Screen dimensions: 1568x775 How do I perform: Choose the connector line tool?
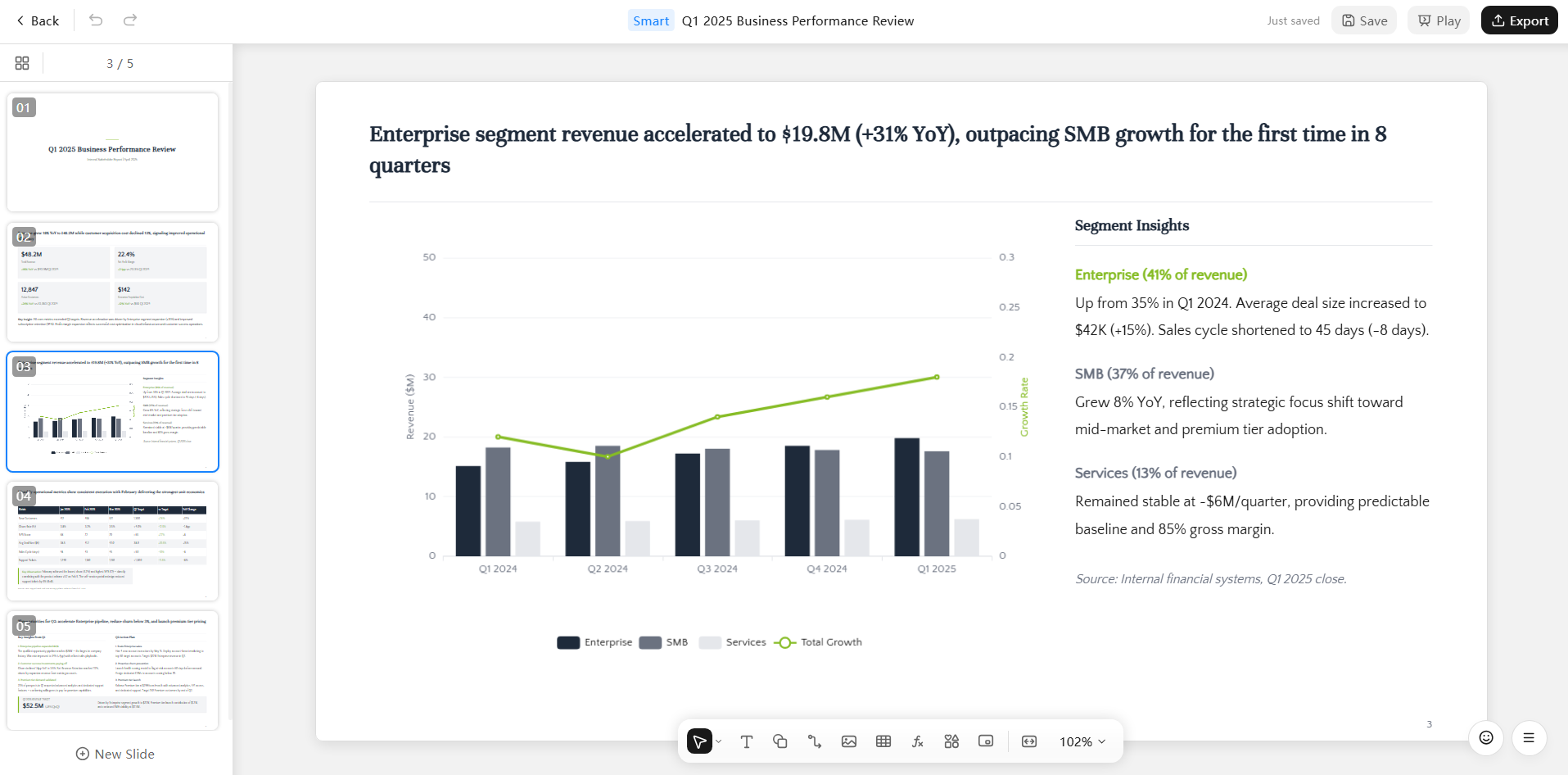click(815, 741)
